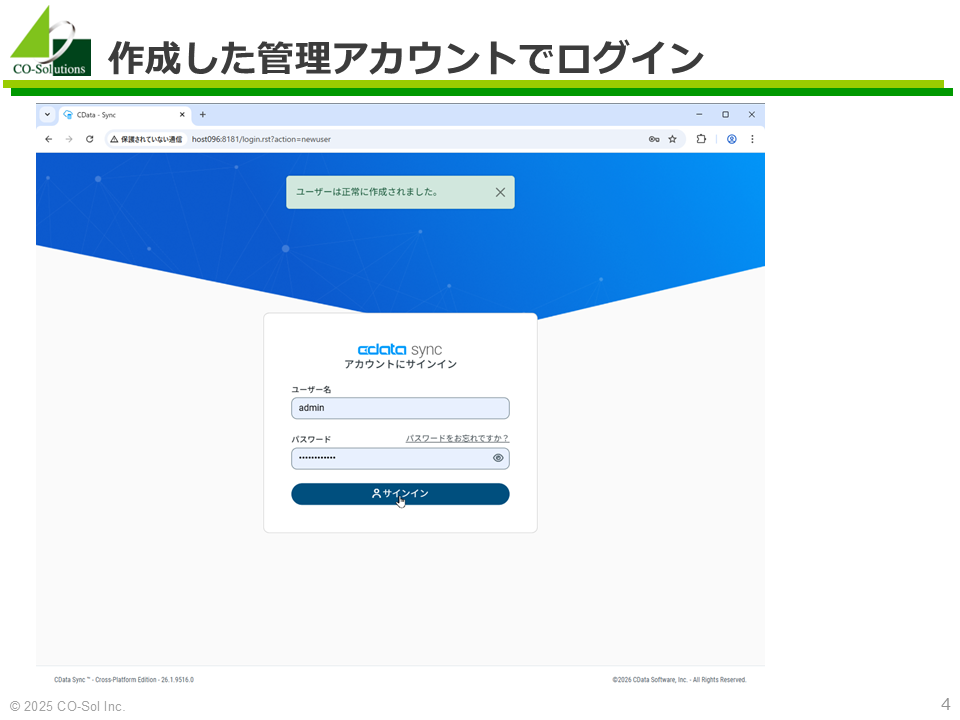
Task: Click the ユーザー名 field containing admin
Action: tap(400, 408)
